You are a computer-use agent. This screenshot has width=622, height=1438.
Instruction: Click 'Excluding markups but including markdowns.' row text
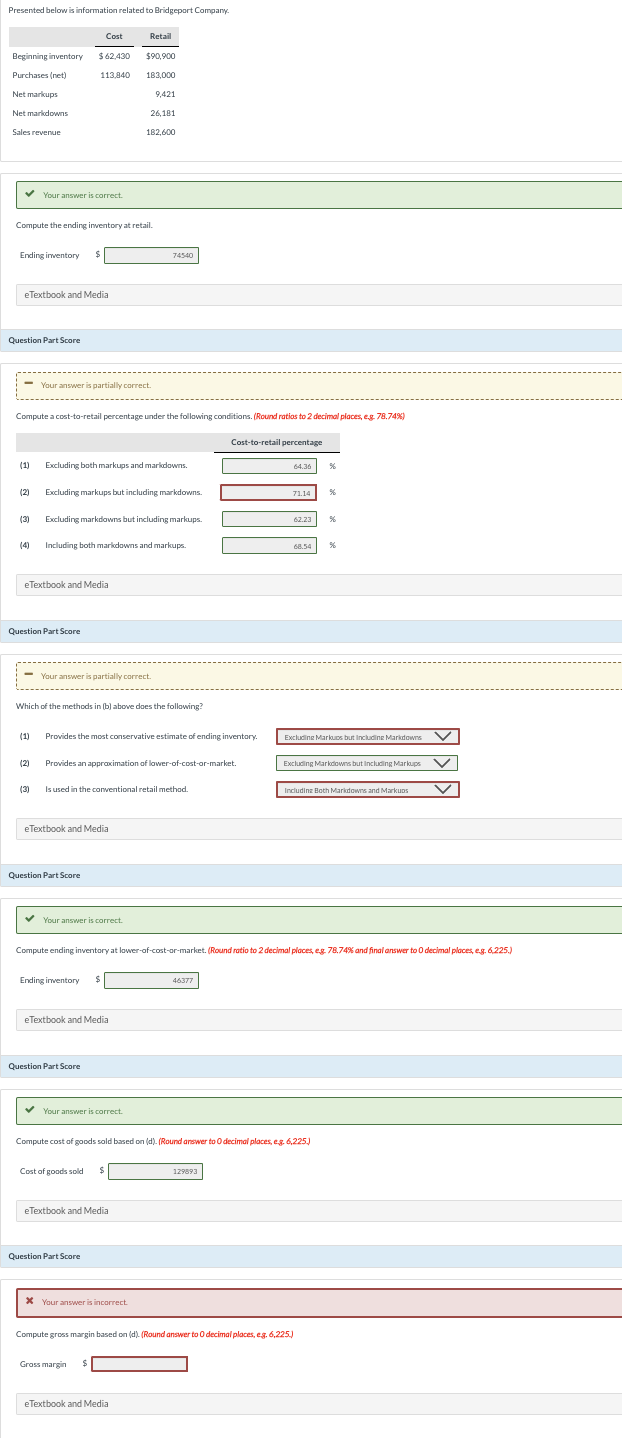pos(124,492)
